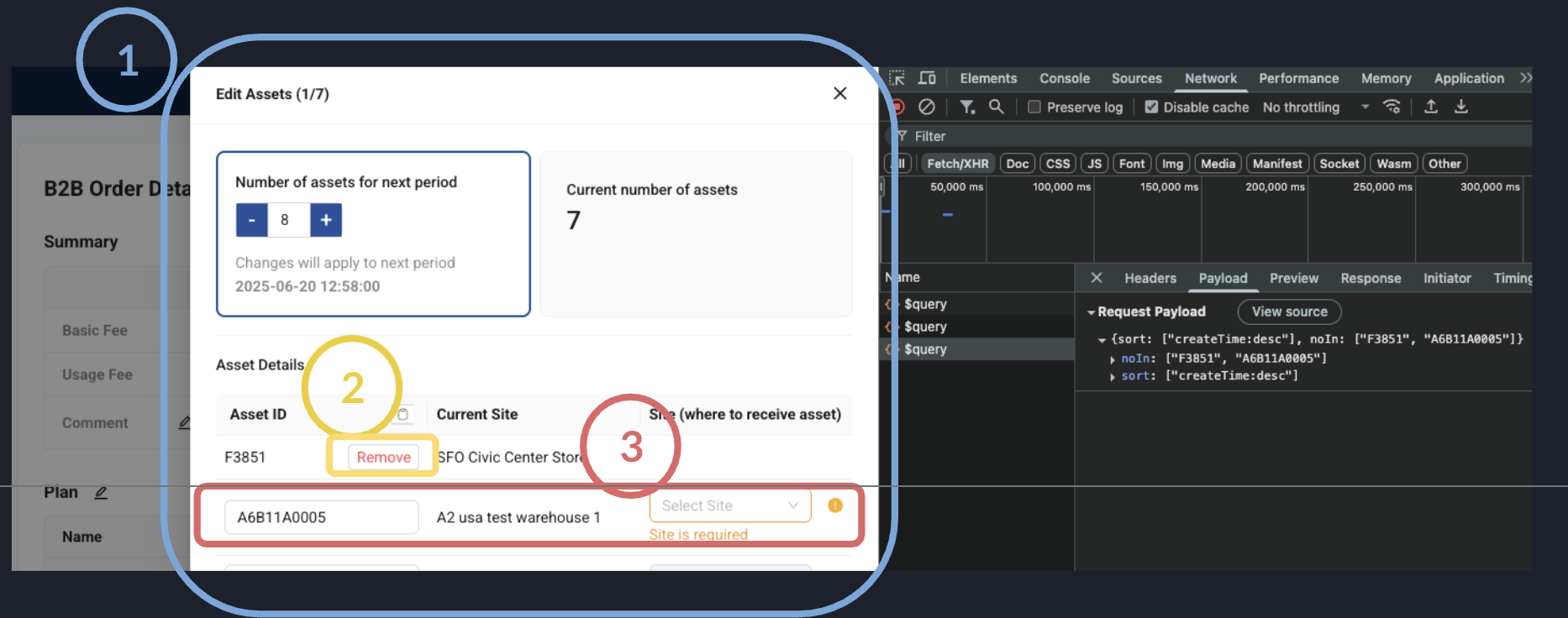Click A2 usa test warehouse 1 cell
This screenshot has height=618, width=1568.
pyautogui.click(x=518, y=517)
